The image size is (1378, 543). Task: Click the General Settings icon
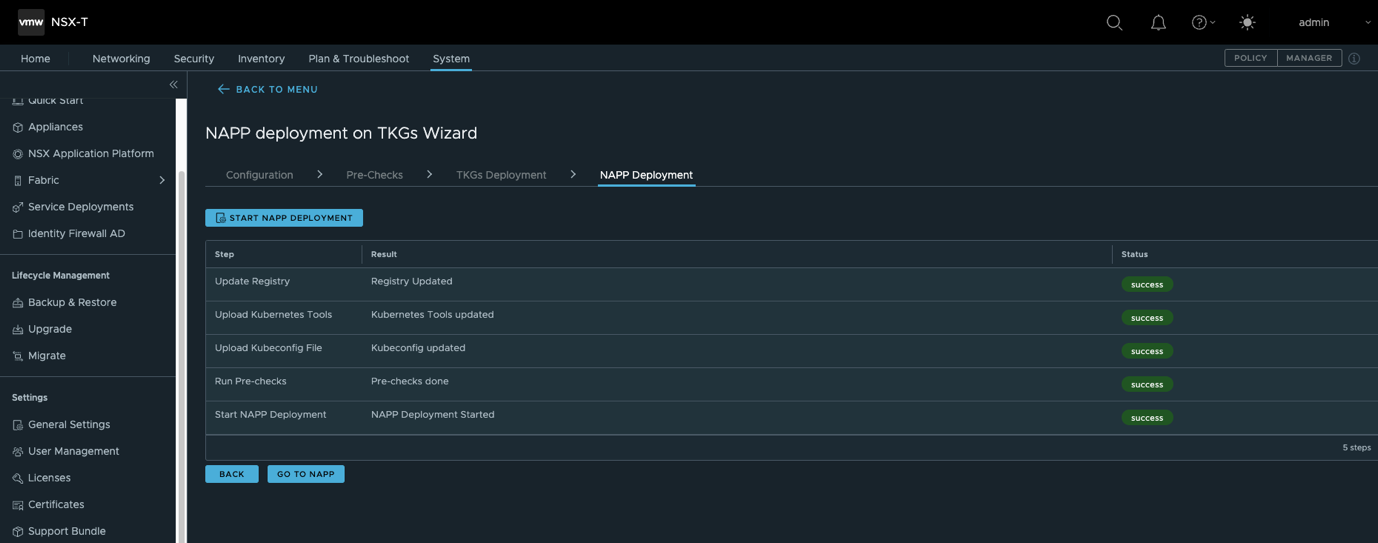(17, 425)
